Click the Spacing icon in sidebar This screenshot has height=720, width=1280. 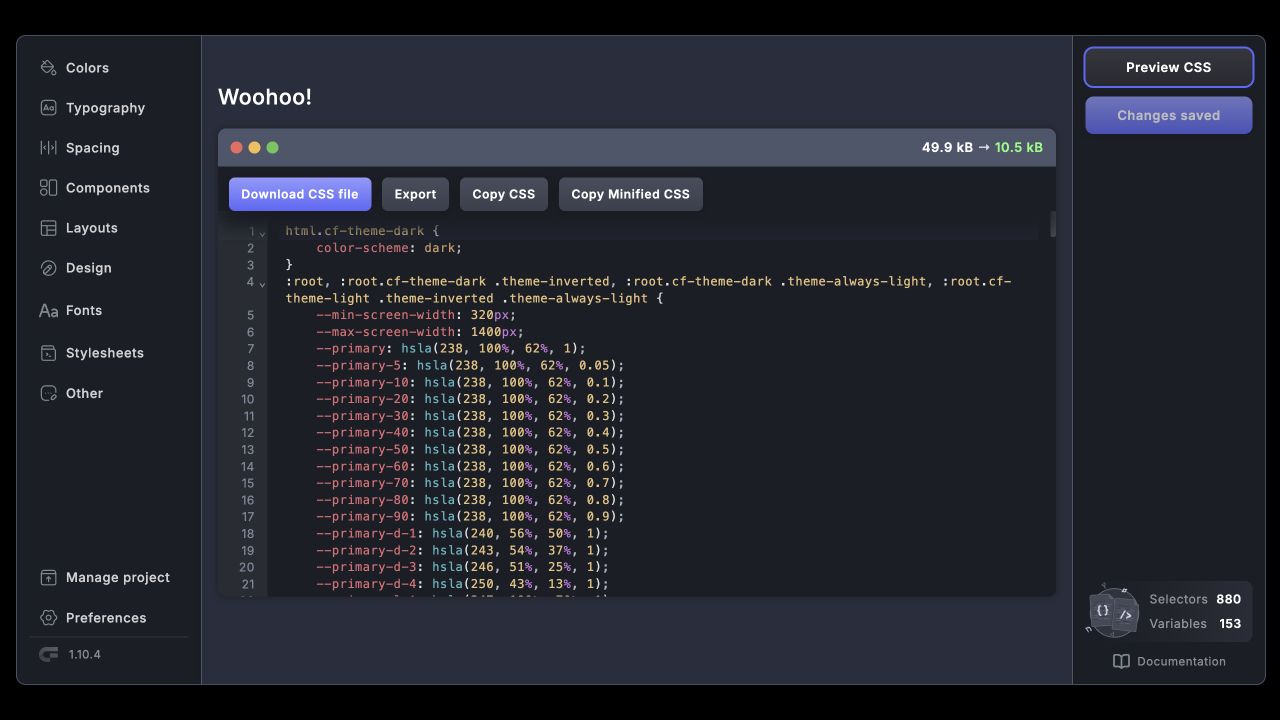click(48, 148)
